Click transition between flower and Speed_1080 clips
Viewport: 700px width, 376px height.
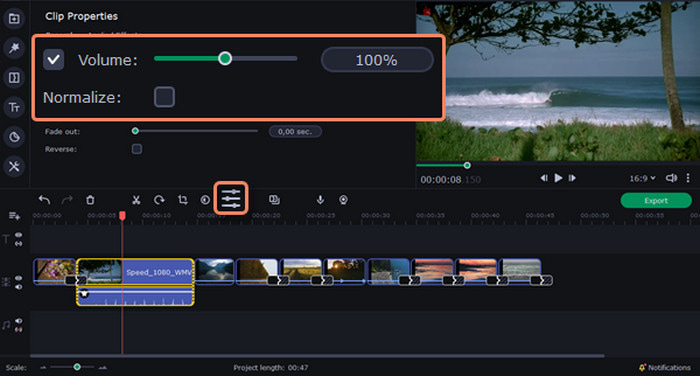coord(76,280)
